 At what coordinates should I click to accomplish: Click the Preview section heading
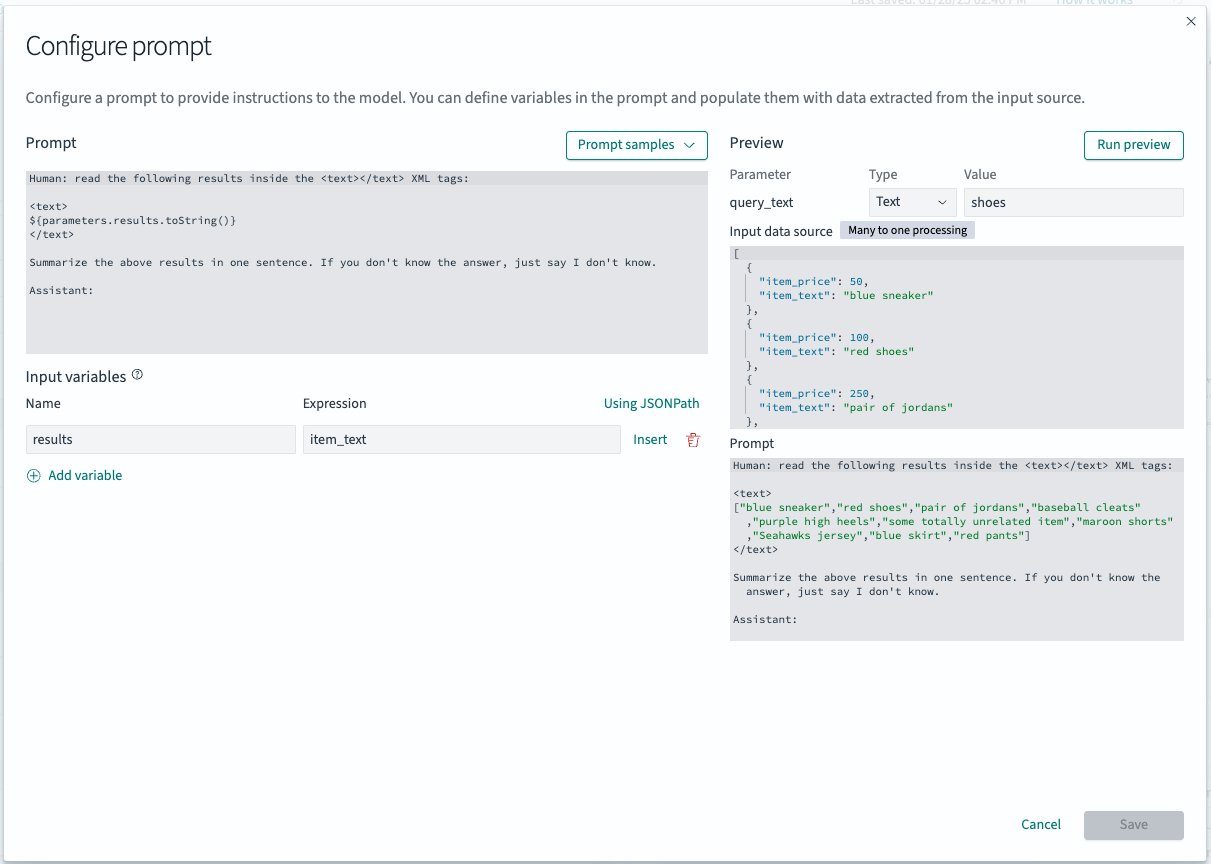(757, 143)
